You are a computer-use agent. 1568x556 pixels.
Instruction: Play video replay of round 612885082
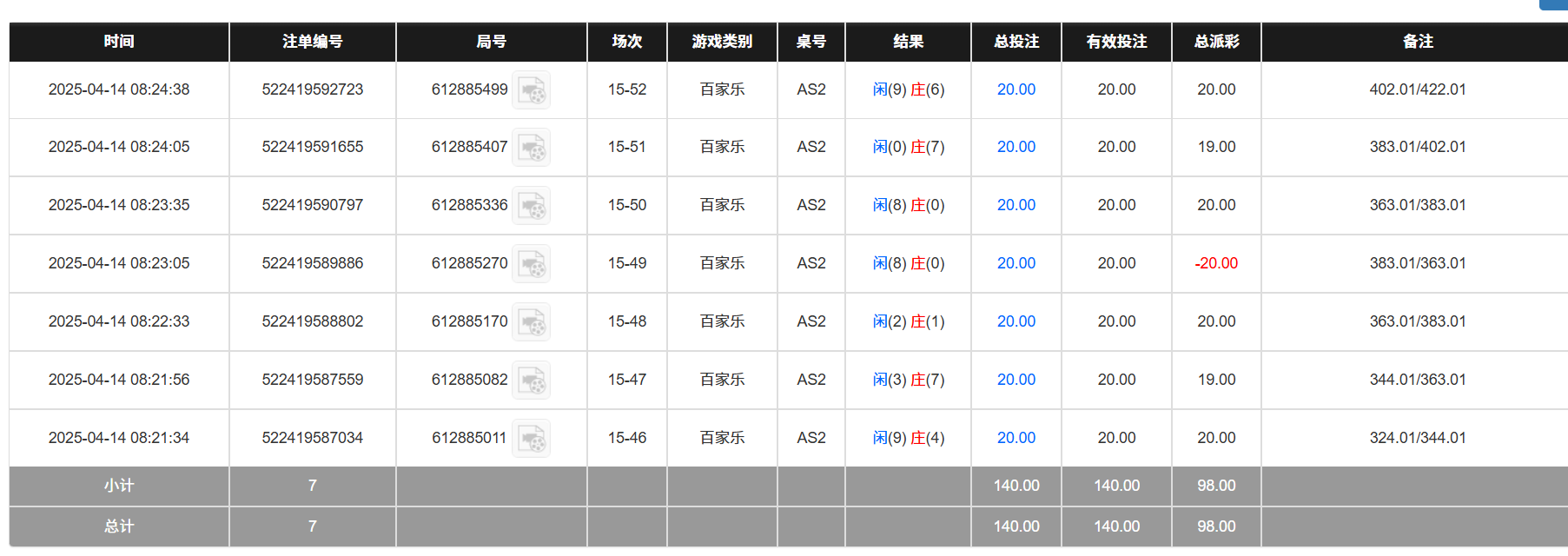point(531,381)
